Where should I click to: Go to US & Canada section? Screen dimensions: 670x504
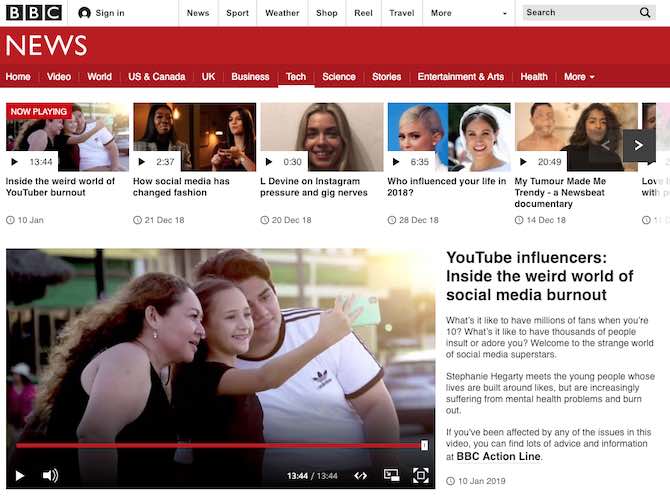[157, 77]
